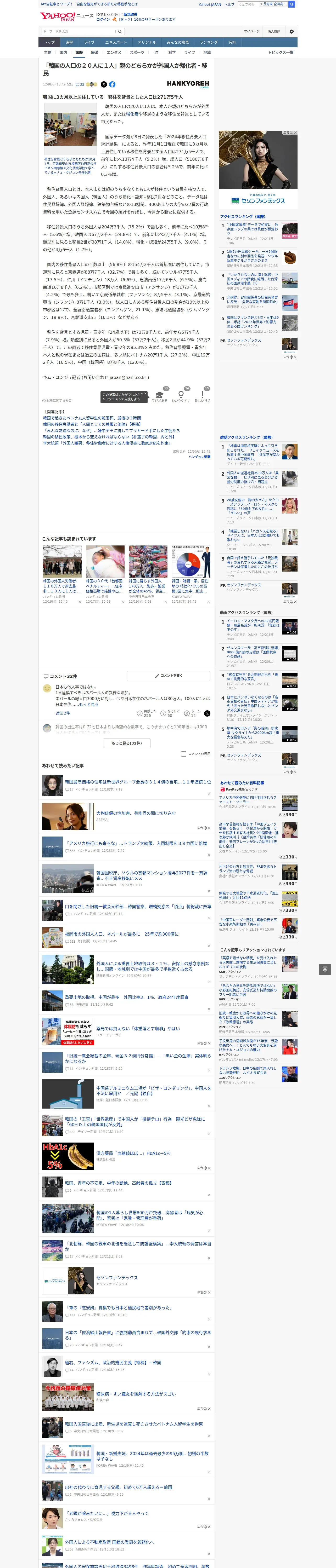The width and height of the screenshot is (336, 1568).
Task: Click the コメントを書く button
Action: coord(168,676)
